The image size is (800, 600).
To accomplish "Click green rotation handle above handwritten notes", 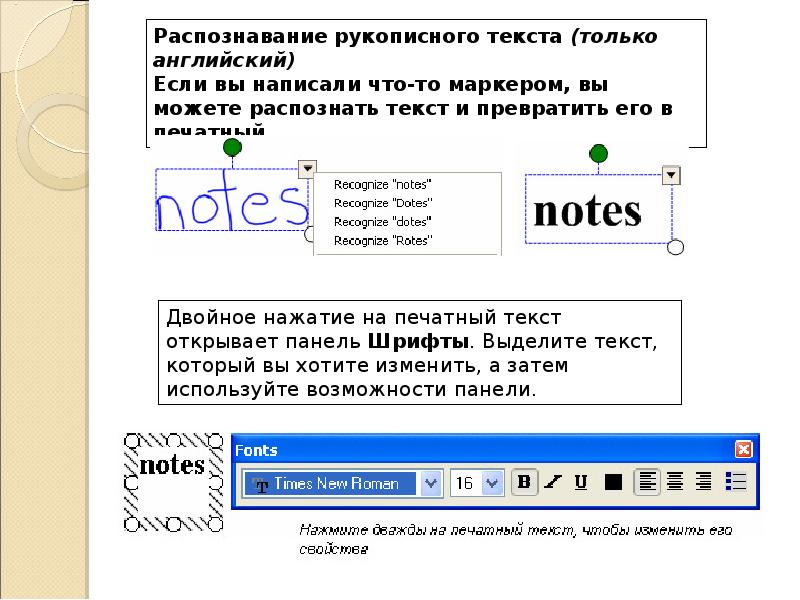I will pos(232,148).
